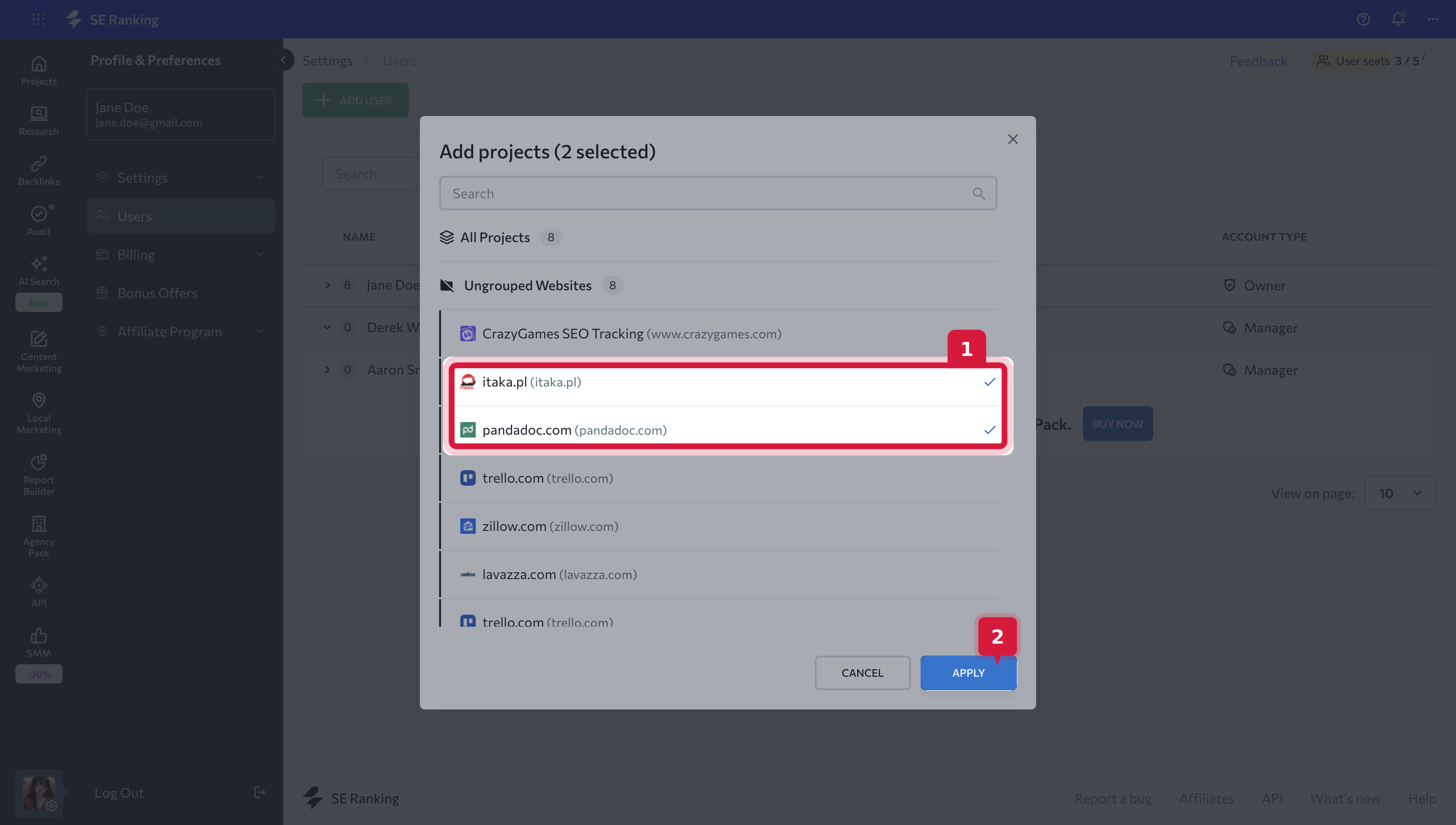The image size is (1456, 825).
Task: Open the AI Search sidebar icon
Action: [39, 271]
